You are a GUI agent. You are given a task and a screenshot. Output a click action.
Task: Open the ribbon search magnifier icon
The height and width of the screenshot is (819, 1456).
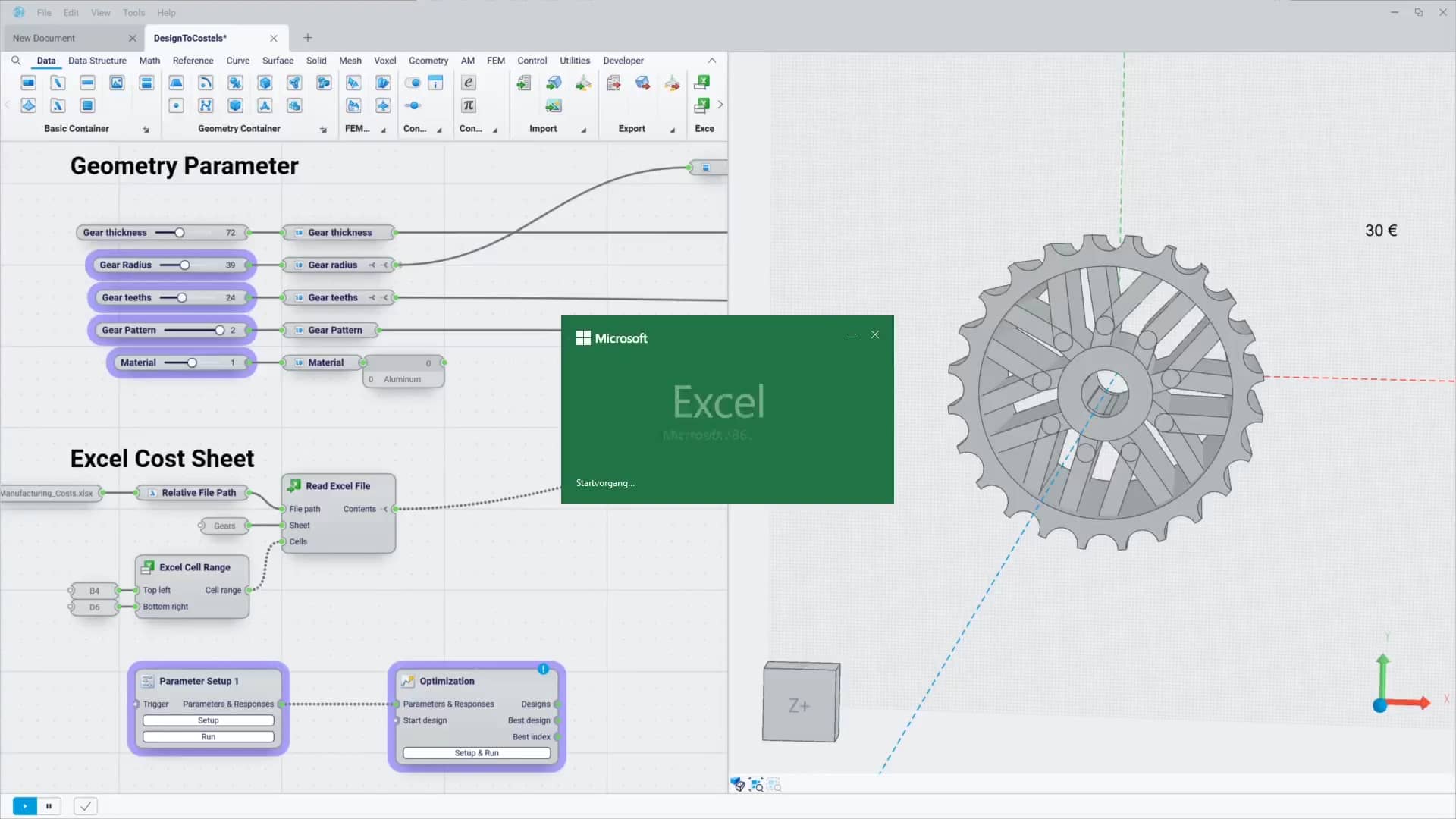[x=16, y=61]
